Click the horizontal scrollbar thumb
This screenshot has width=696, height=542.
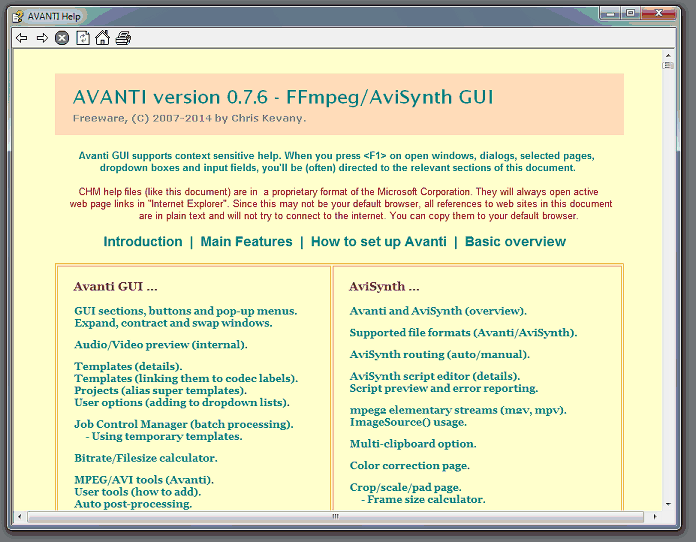coord(336,517)
